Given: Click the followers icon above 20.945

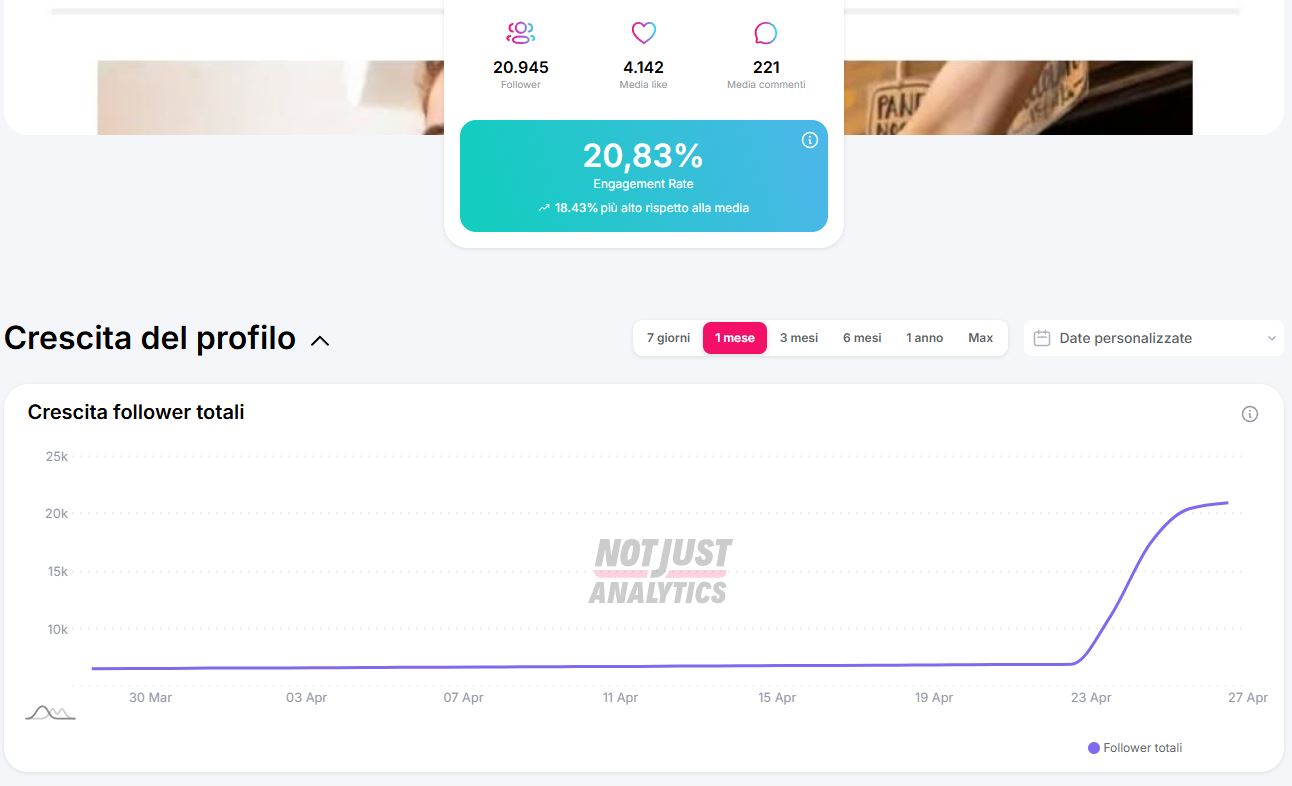Looking at the screenshot, I should coord(520,33).
